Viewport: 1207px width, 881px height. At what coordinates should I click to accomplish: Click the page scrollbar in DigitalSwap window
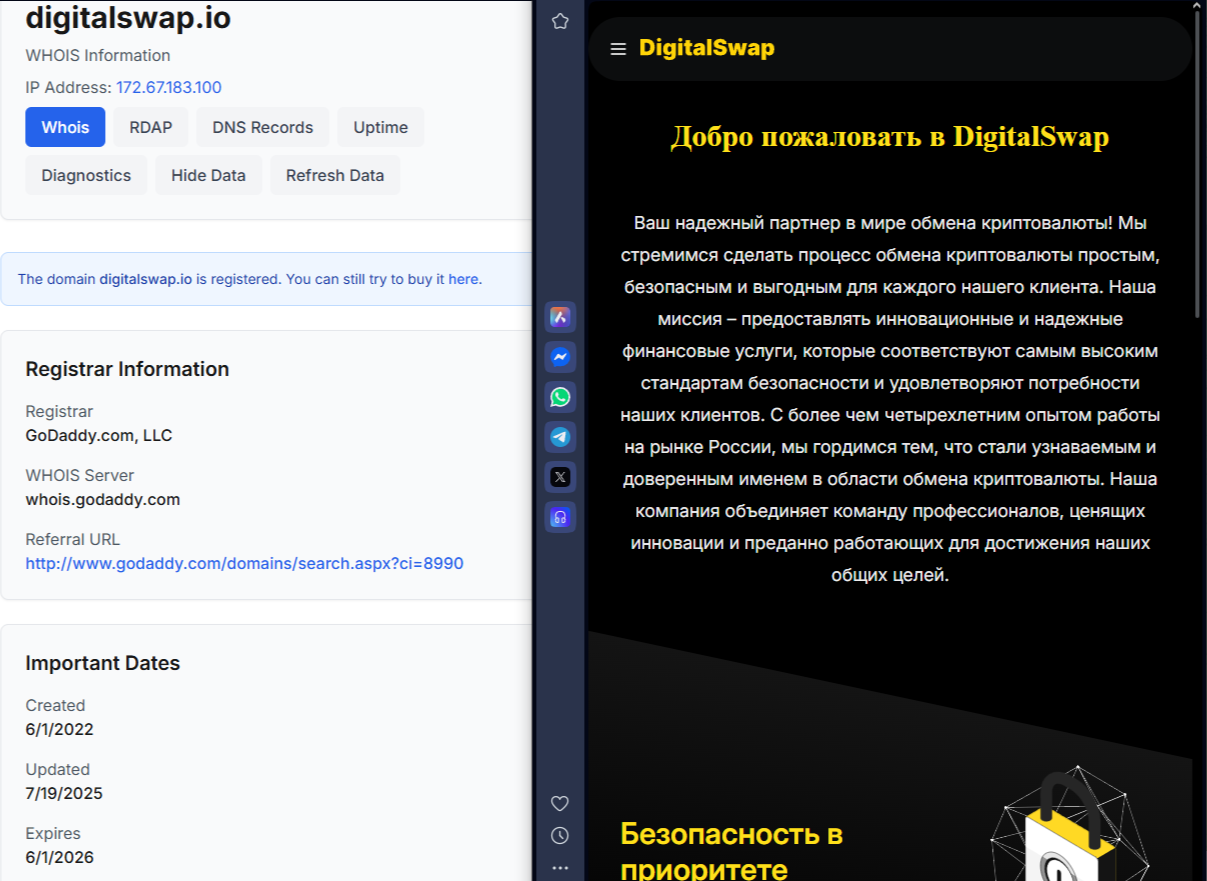[x=1199, y=165]
